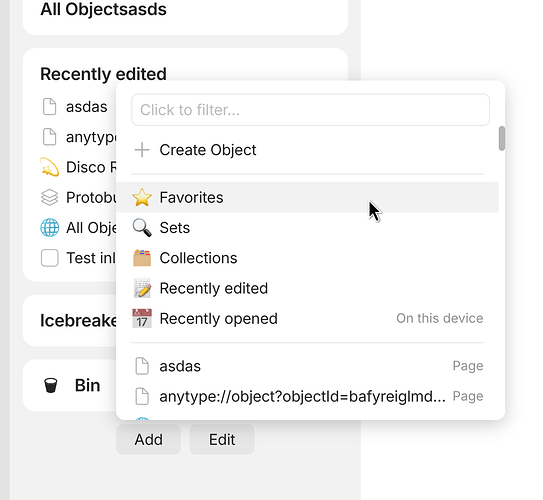Viewport: 543px width, 500px height.
Task: Click the page icon beside sidebar anytyp
Action: (x=50, y=137)
